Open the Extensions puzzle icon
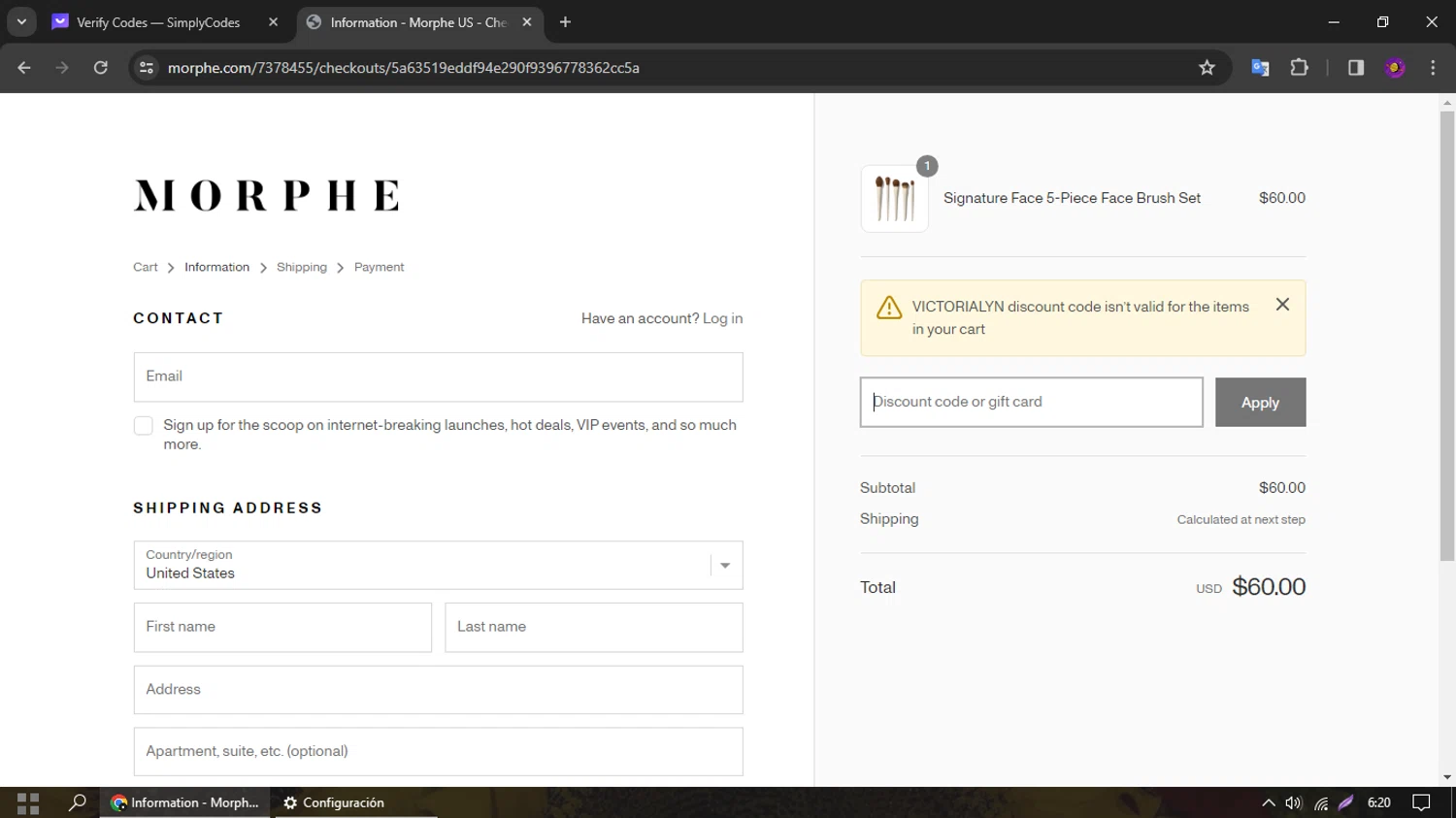Viewport: 1456px width, 818px height. (1299, 68)
